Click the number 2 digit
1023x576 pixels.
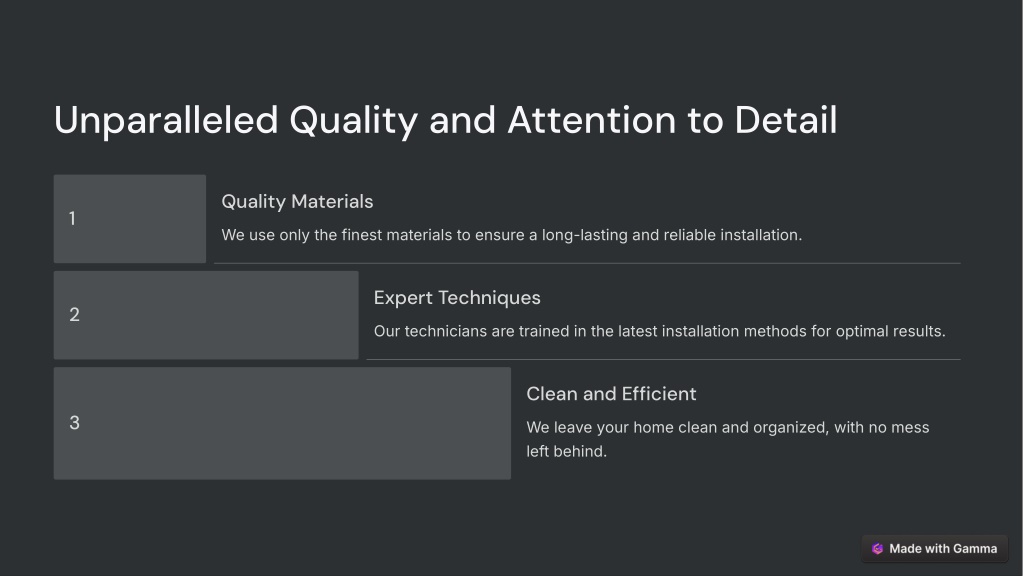point(74,315)
